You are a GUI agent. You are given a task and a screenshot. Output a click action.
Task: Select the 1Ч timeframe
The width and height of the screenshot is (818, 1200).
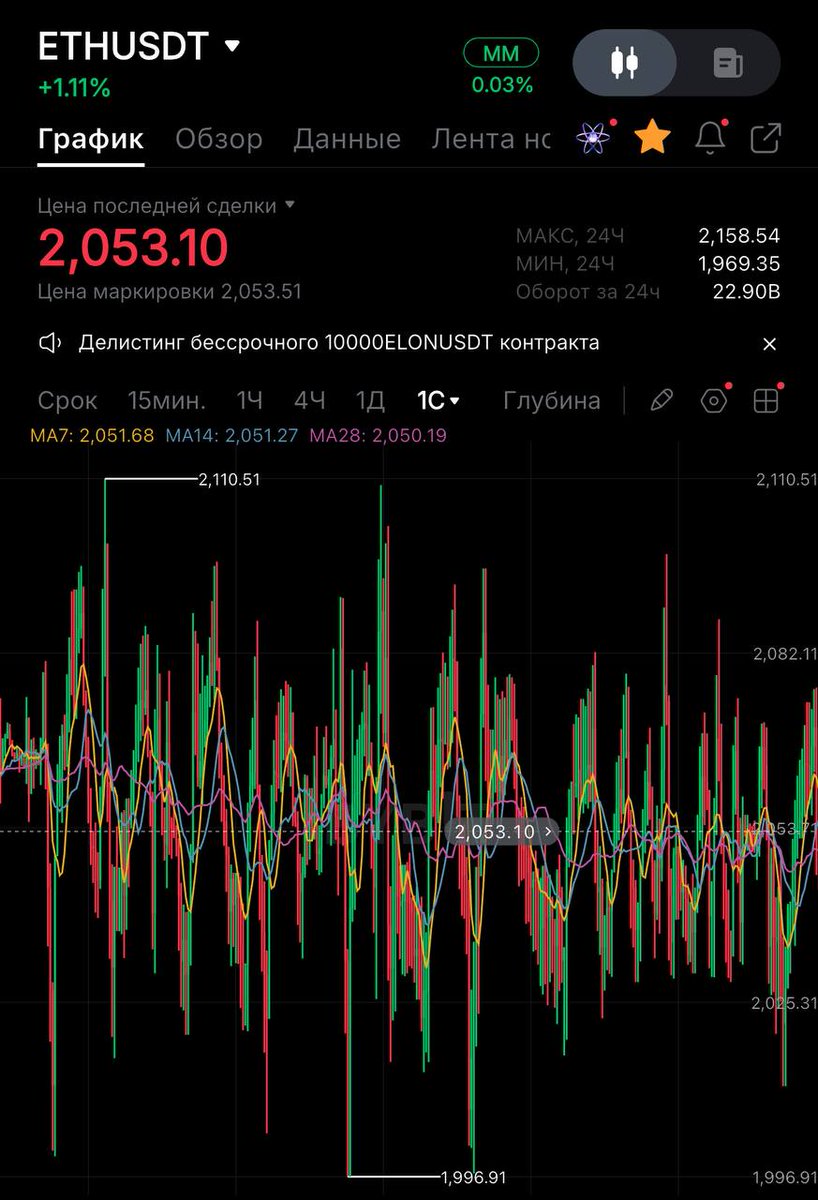click(x=250, y=401)
